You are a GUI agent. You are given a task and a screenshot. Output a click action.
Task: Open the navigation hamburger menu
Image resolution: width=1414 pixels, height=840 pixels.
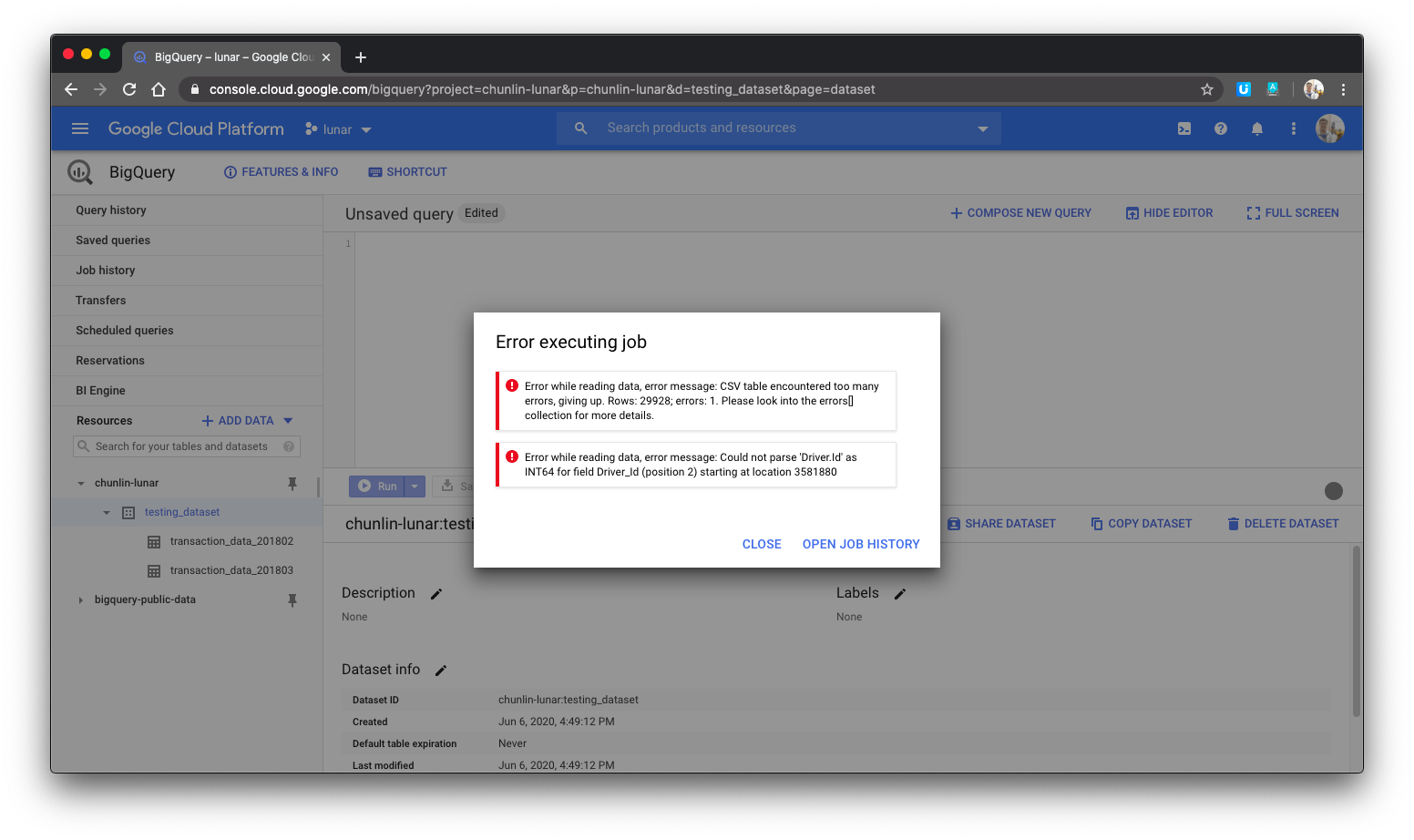coord(80,128)
